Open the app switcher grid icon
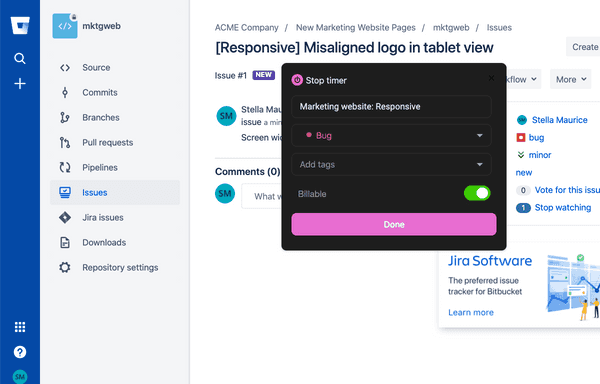This screenshot has height=384, width=600. coord(20,327)
